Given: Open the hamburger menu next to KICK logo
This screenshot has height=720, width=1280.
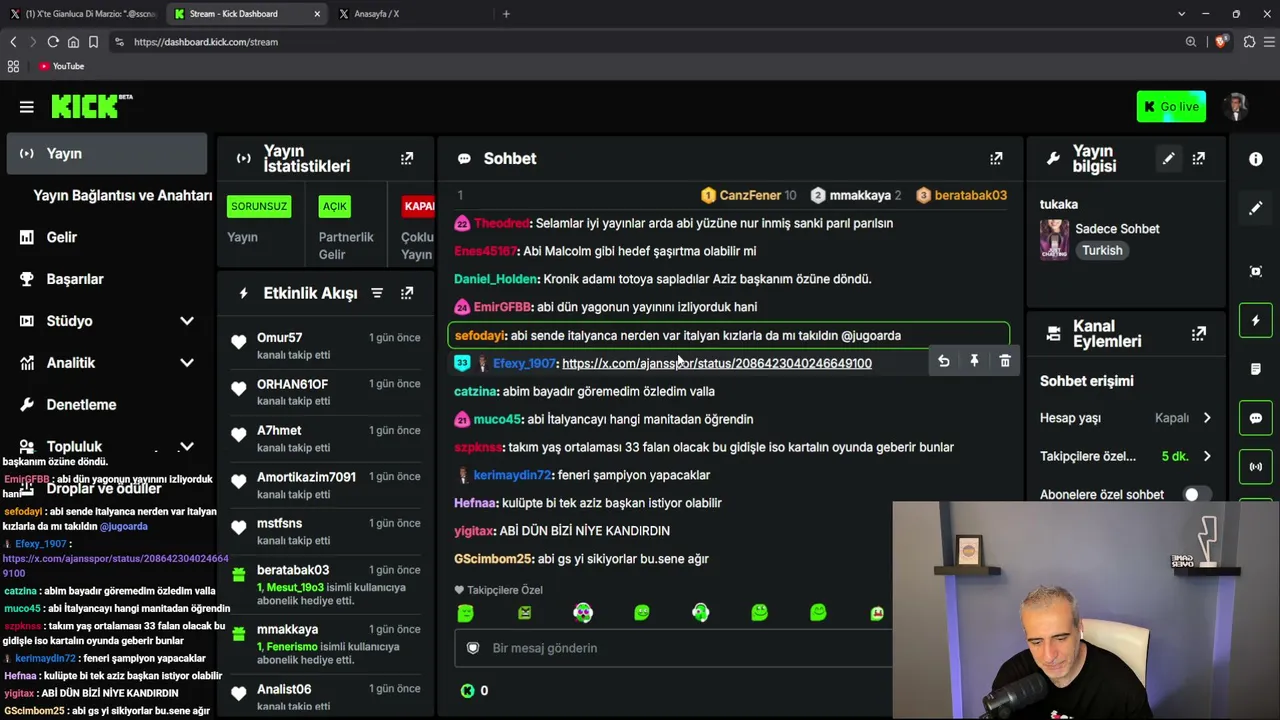Looking at the screenshot, I should (27, 107).
